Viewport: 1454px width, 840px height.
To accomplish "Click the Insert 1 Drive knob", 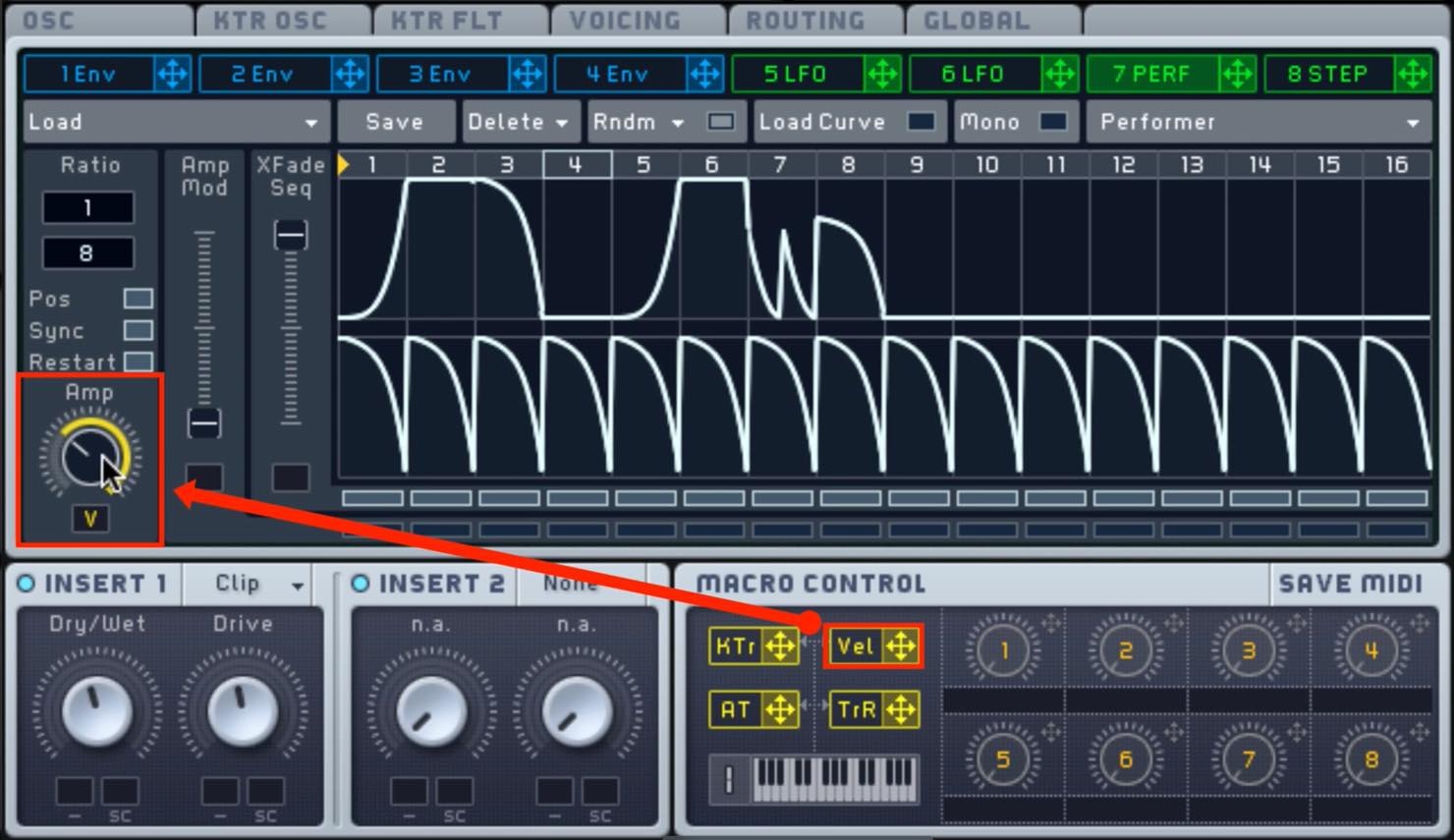I will (x=243, y=710).
